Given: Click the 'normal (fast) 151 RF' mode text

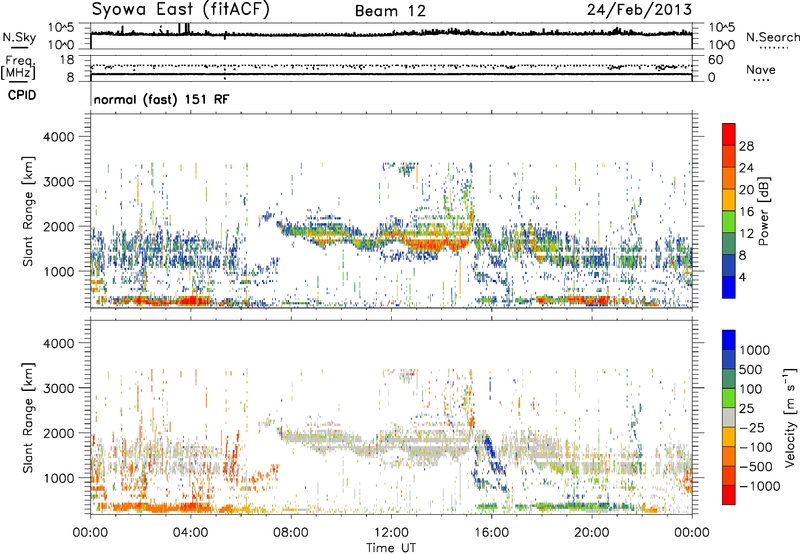Looking at the screenshot, I should click(x=161, y=99).
